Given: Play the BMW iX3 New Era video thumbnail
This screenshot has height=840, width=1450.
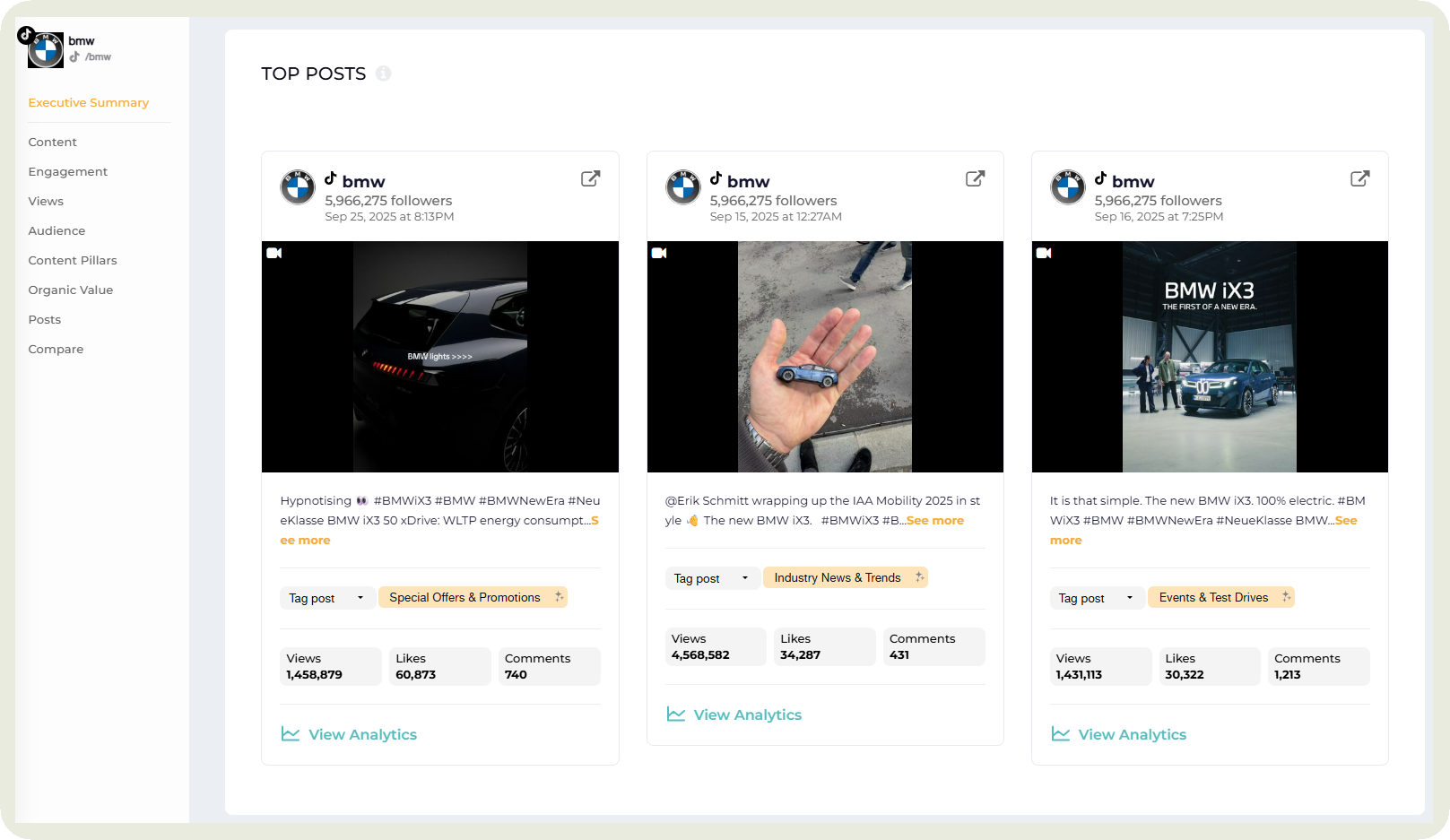Looking at the screenshot, I should [1209, 357].
